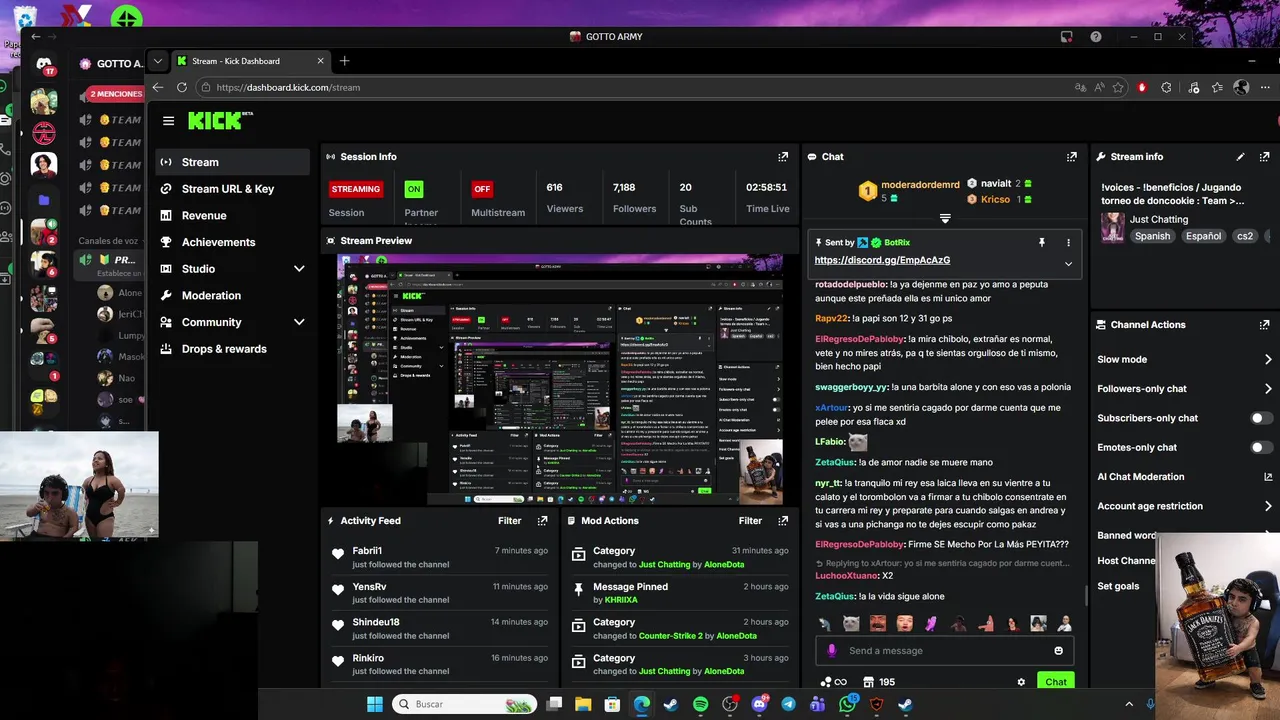Image resolution: width=1280 pixels, height=720 pixels.
Task: Click the Just Chatting category thumbnail
Action: [x=1112, y=228]
